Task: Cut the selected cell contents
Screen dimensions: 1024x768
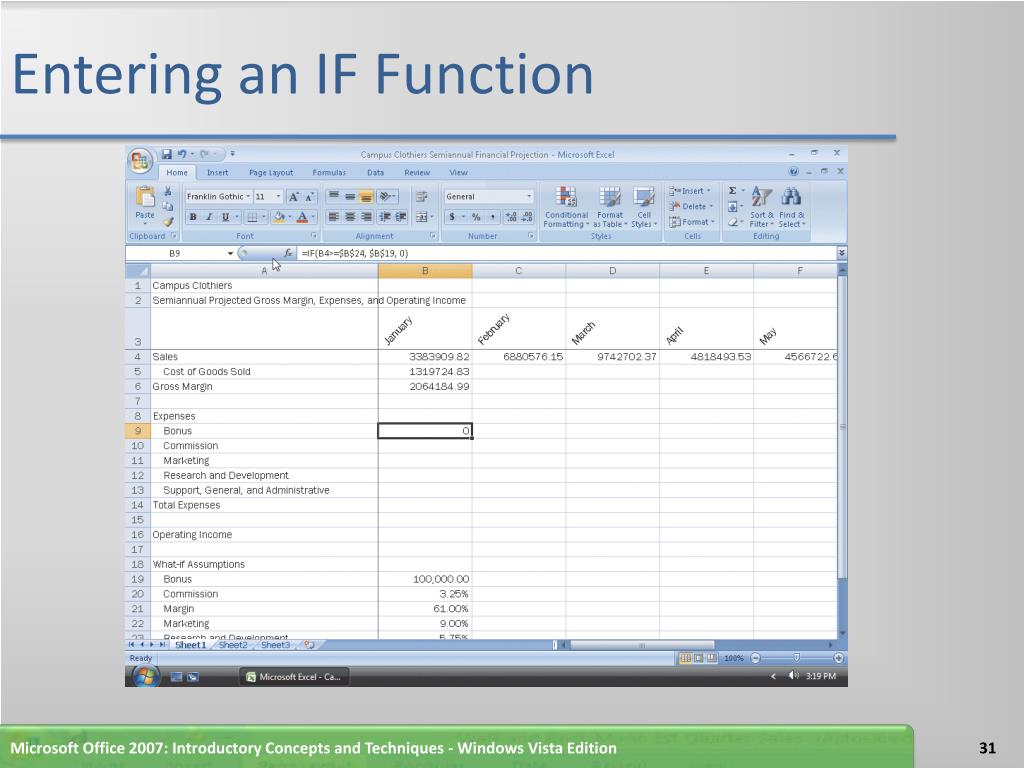Action: [x=168, y=191]
